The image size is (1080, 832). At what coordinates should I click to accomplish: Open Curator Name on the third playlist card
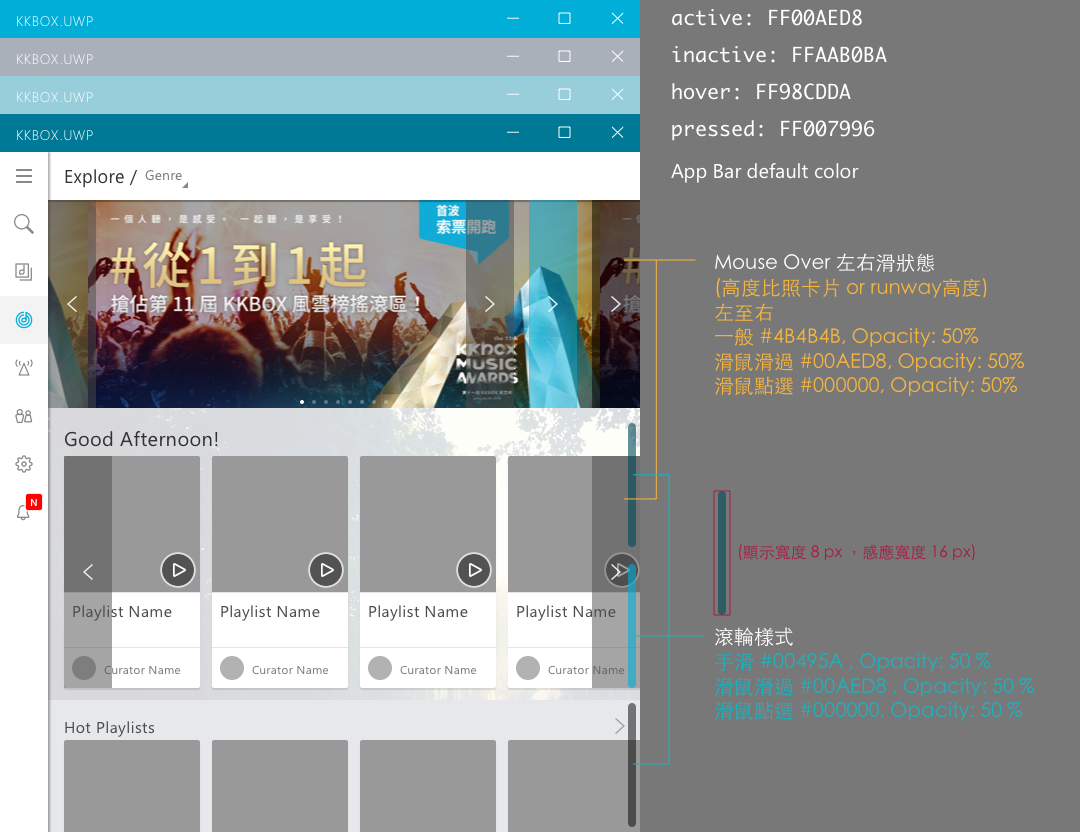(x=438, y=669)
